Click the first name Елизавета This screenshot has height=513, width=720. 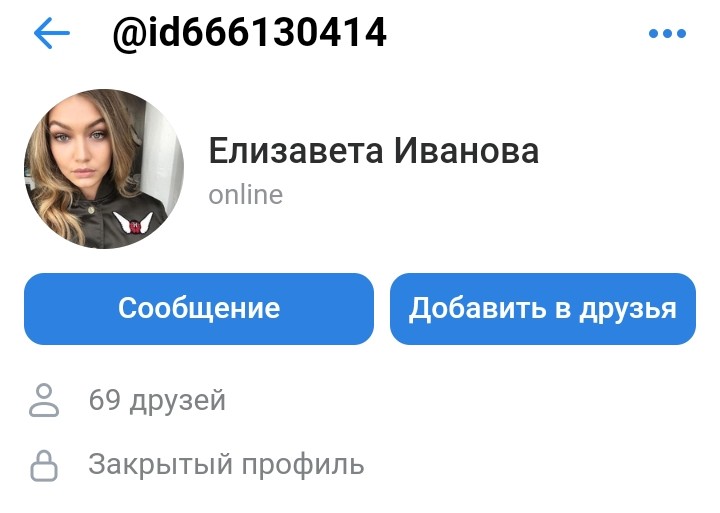pyautogui.click(x=296, y=151)
